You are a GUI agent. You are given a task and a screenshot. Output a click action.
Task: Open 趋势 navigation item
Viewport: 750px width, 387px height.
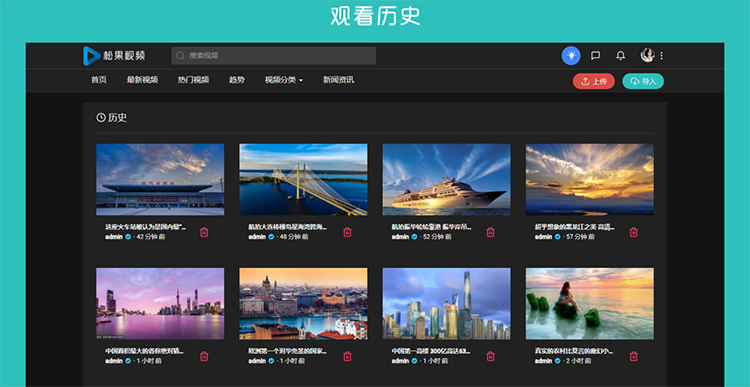(x=237, y=80)
